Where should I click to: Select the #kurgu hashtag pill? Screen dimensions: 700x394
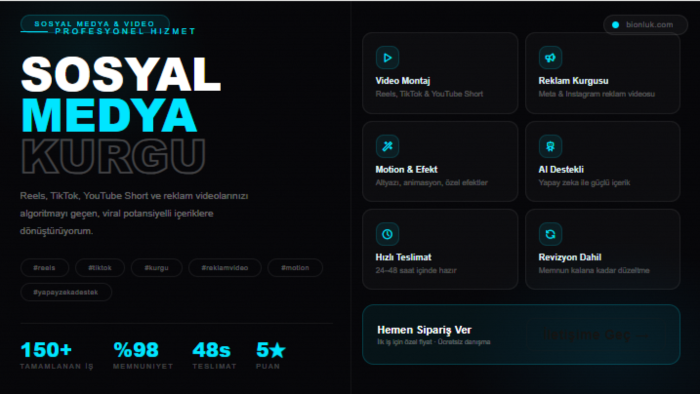pyautogui.click(x=156, y=268)
